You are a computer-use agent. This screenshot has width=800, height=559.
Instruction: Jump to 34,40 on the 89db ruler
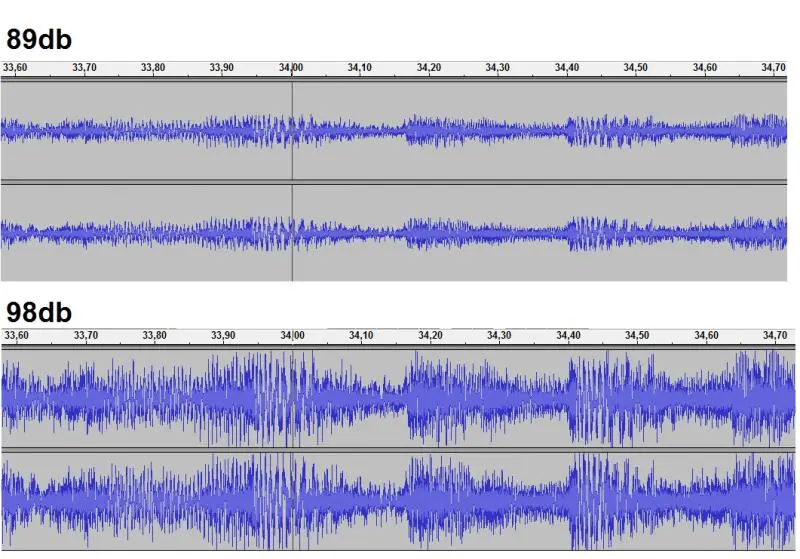(x=567, y=68)
